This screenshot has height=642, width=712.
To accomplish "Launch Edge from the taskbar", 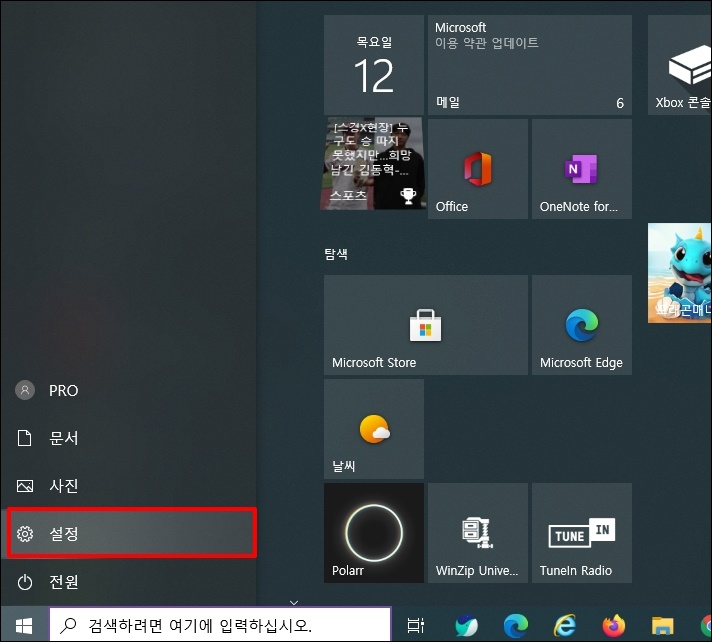I will [x=515, y=626].
